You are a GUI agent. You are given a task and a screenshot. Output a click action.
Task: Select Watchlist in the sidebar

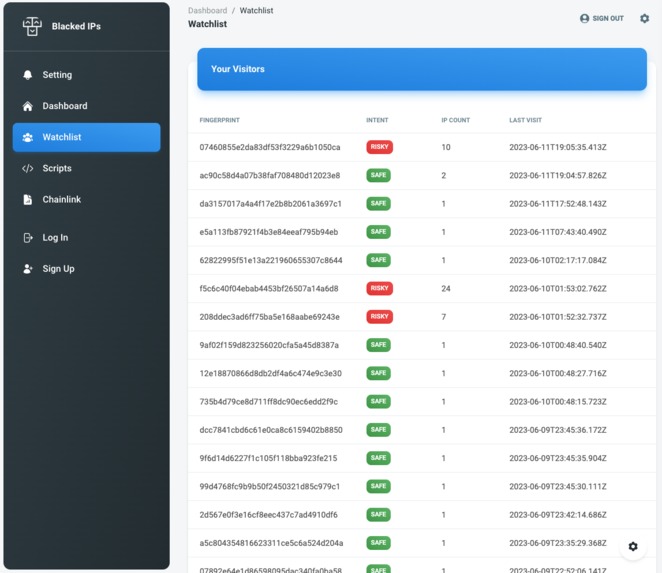tap(87, 137)
